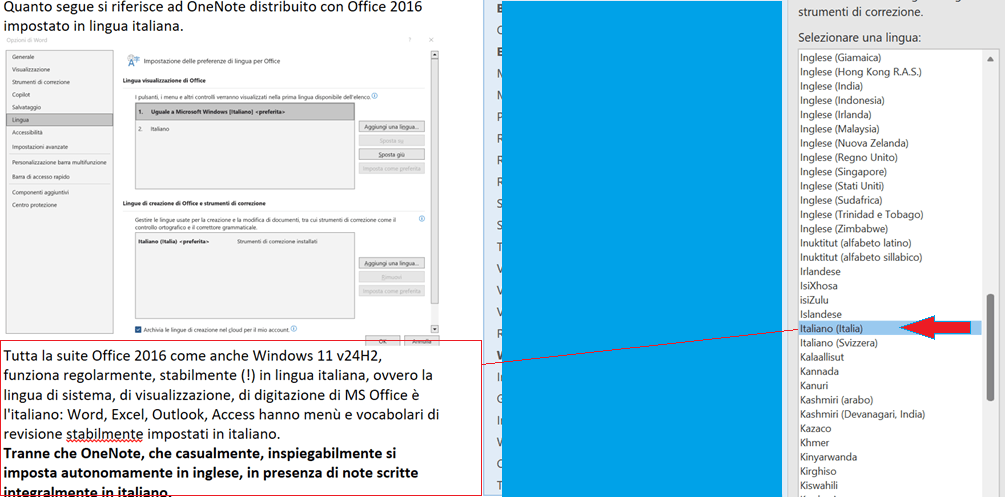The width and height of the screenshot is (1005, 497).
Task: Click the language list scroll up arrow
Action: click(x=992, y=57)
